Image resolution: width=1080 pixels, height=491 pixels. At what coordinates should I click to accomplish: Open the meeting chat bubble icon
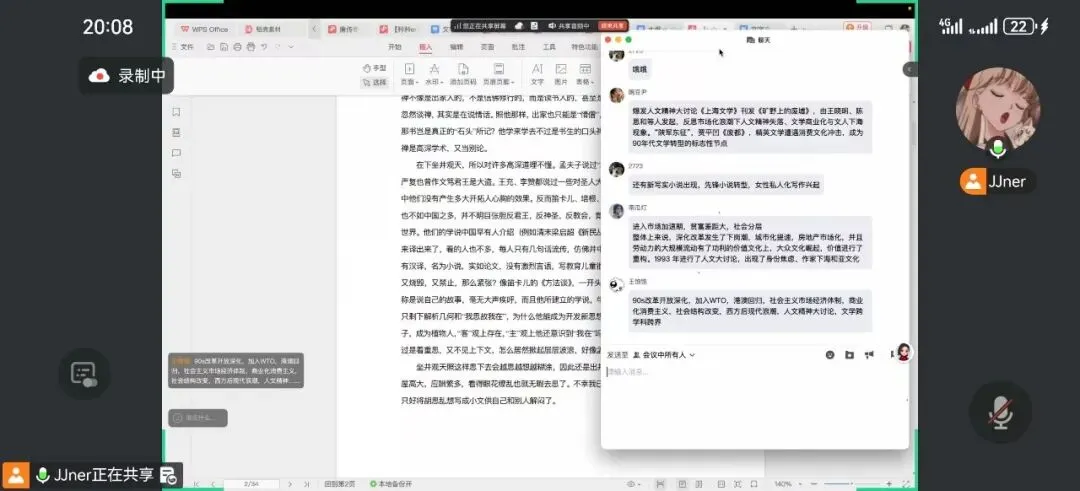point(84,374)
